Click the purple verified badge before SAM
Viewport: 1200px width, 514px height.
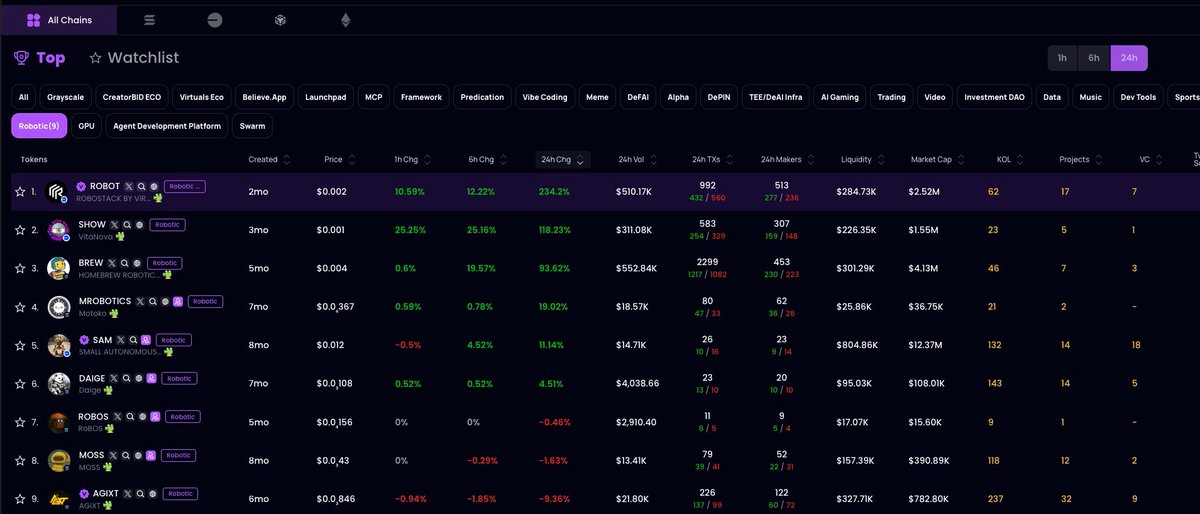[83, 340]
